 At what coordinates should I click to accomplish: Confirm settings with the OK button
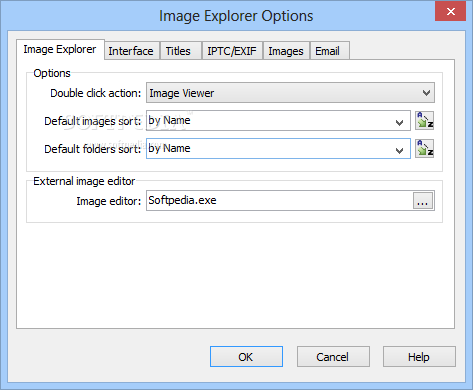click(246, 357)
